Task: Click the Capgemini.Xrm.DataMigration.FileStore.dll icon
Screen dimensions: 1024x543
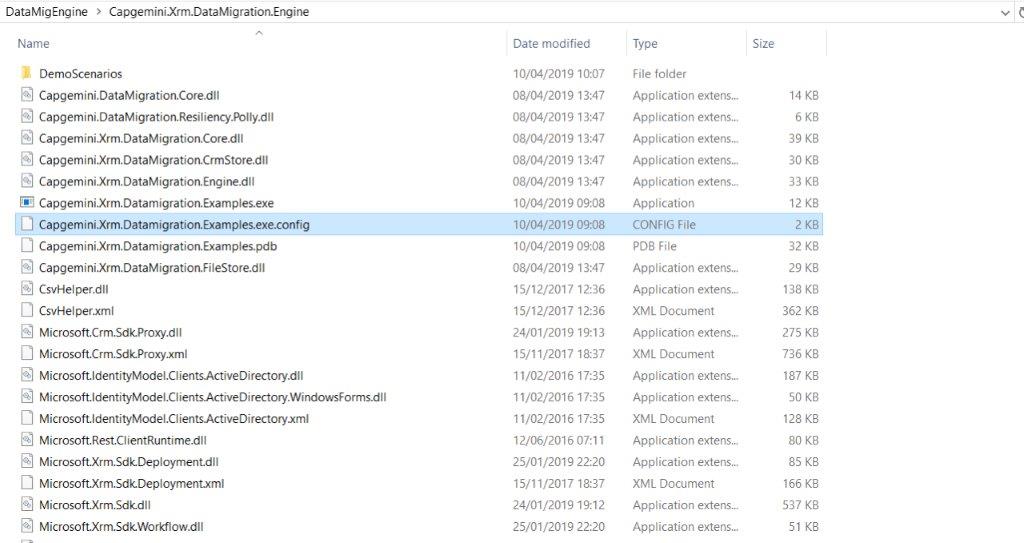Action: [27, 267]
